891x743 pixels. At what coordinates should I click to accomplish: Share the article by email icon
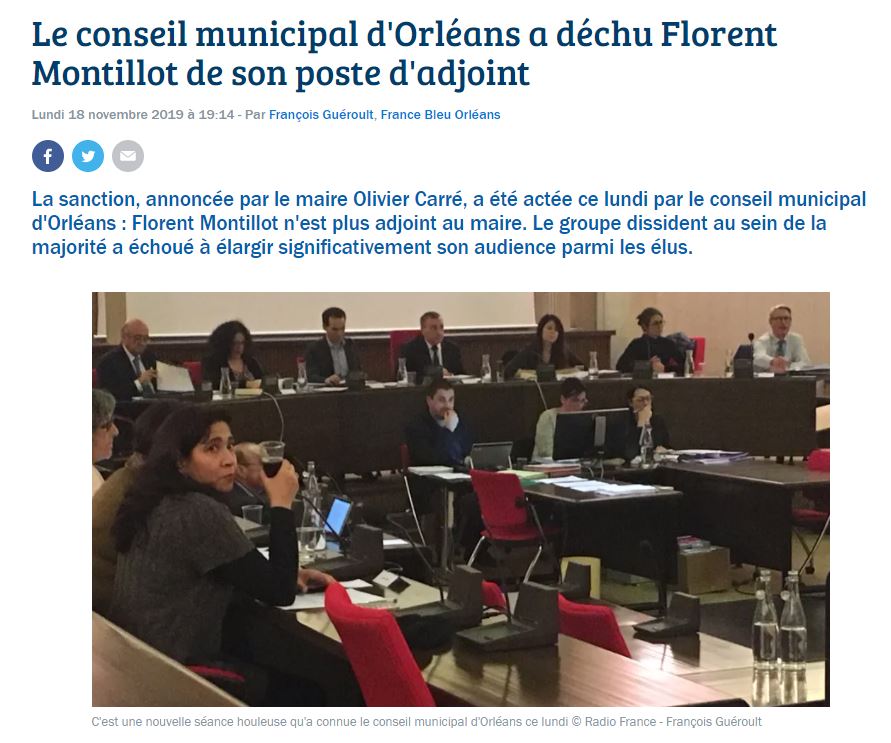(x=128, y=156)
